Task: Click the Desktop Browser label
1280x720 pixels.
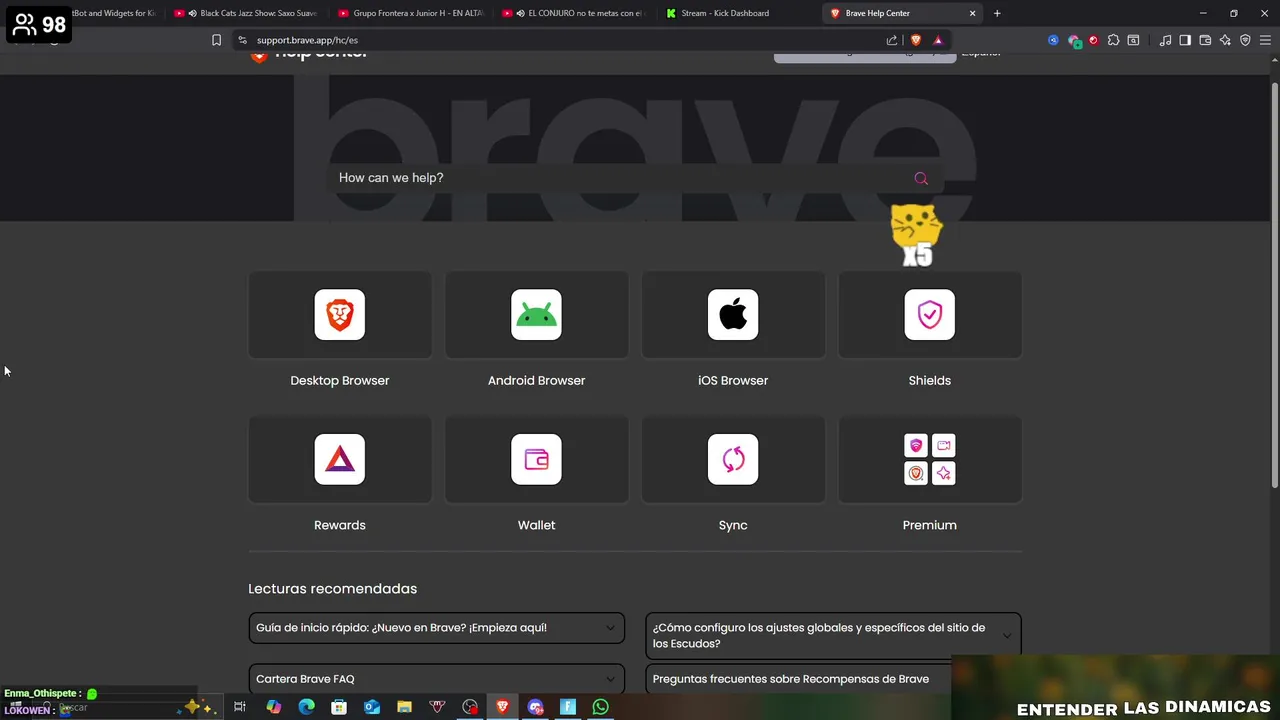Action: [x=340, y=380]
